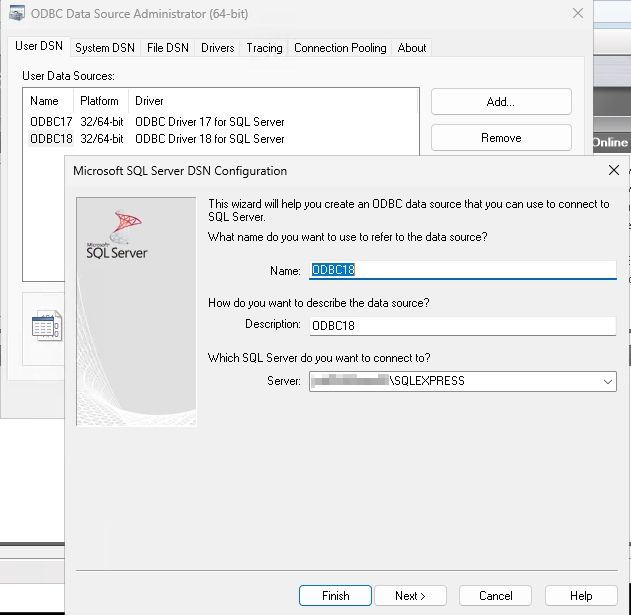
Task: Cancel the DSN configuration wizard
Action: pos(495,595)
